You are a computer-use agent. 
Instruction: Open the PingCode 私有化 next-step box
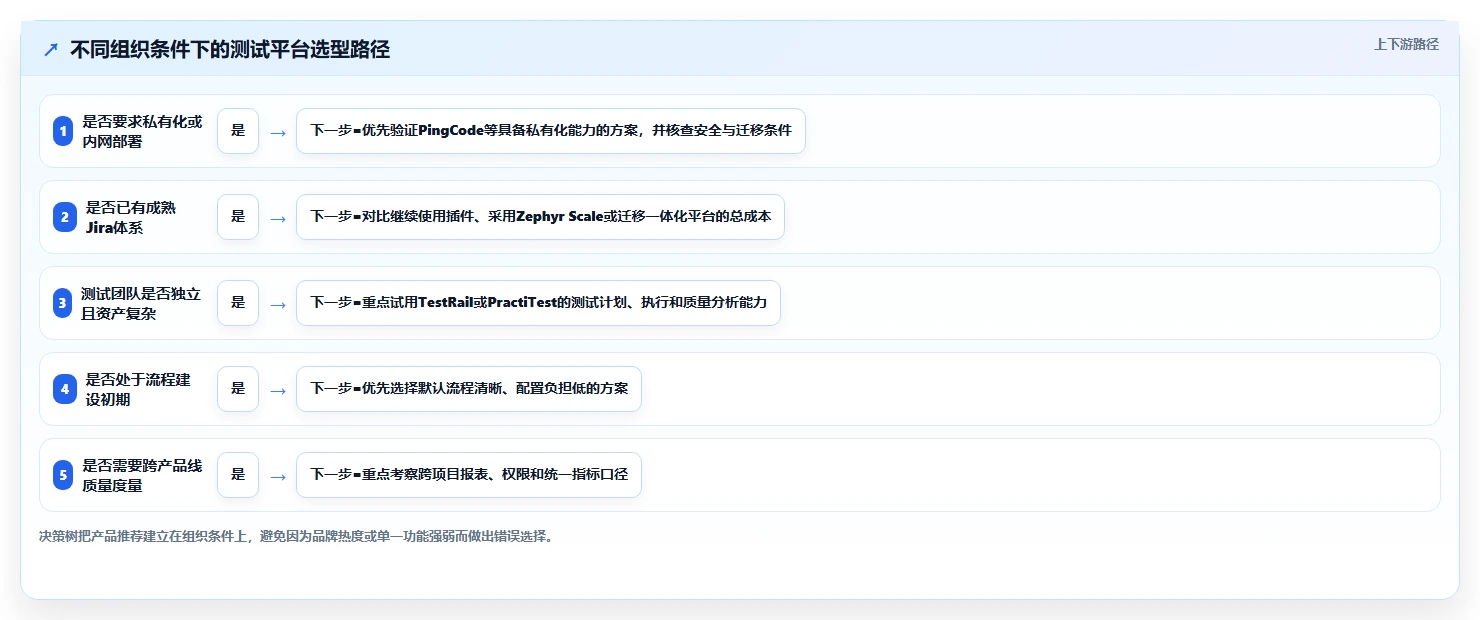[551, 131]
